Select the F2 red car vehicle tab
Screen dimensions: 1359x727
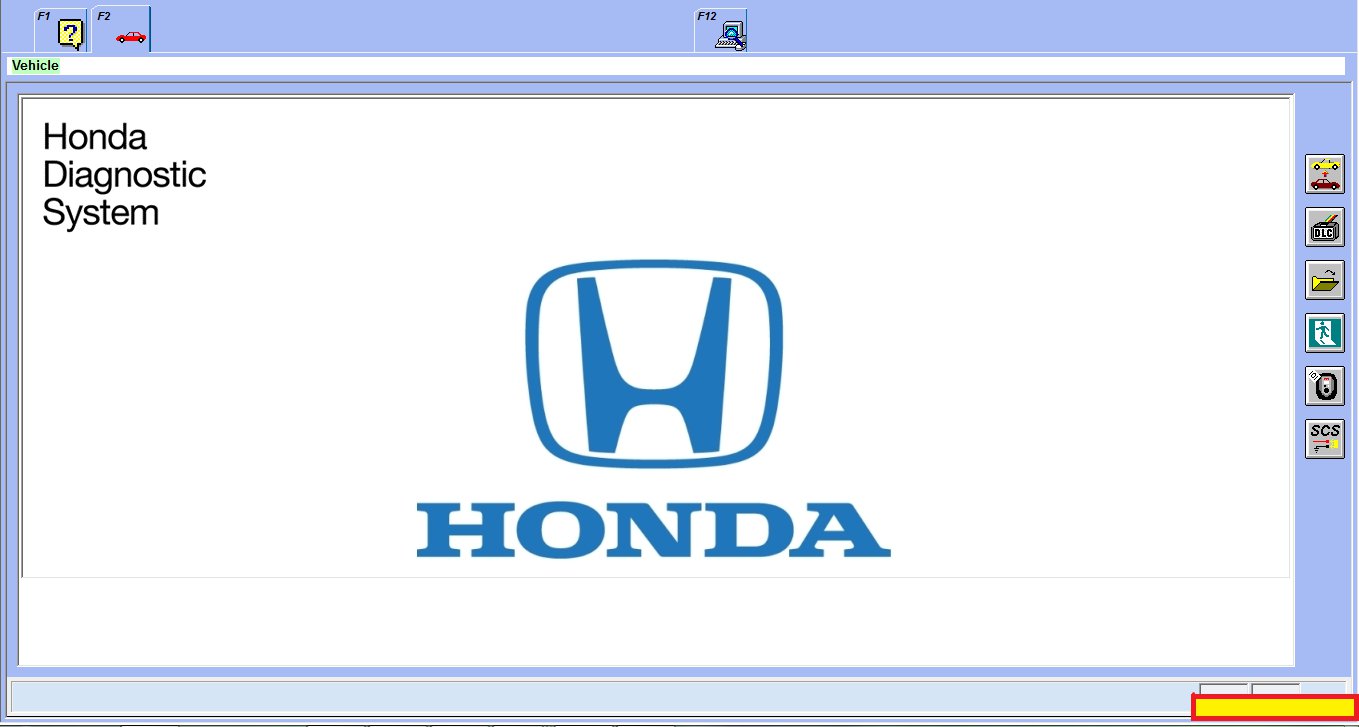[122, 30]
